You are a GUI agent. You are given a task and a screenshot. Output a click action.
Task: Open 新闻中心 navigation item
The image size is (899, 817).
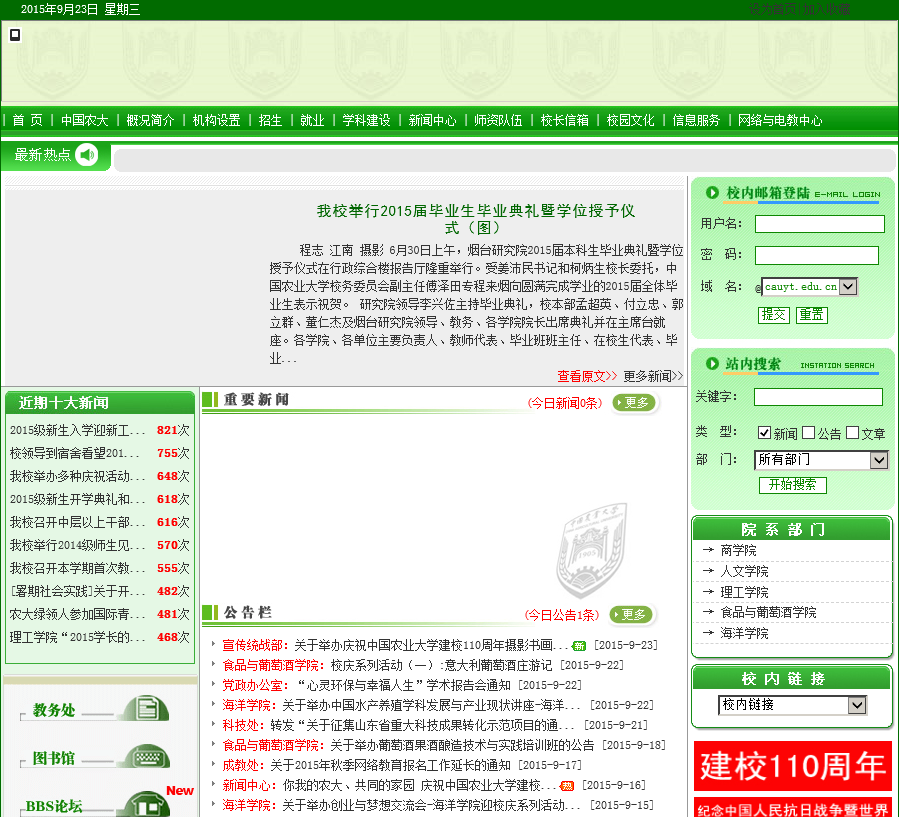coord(432,120)
